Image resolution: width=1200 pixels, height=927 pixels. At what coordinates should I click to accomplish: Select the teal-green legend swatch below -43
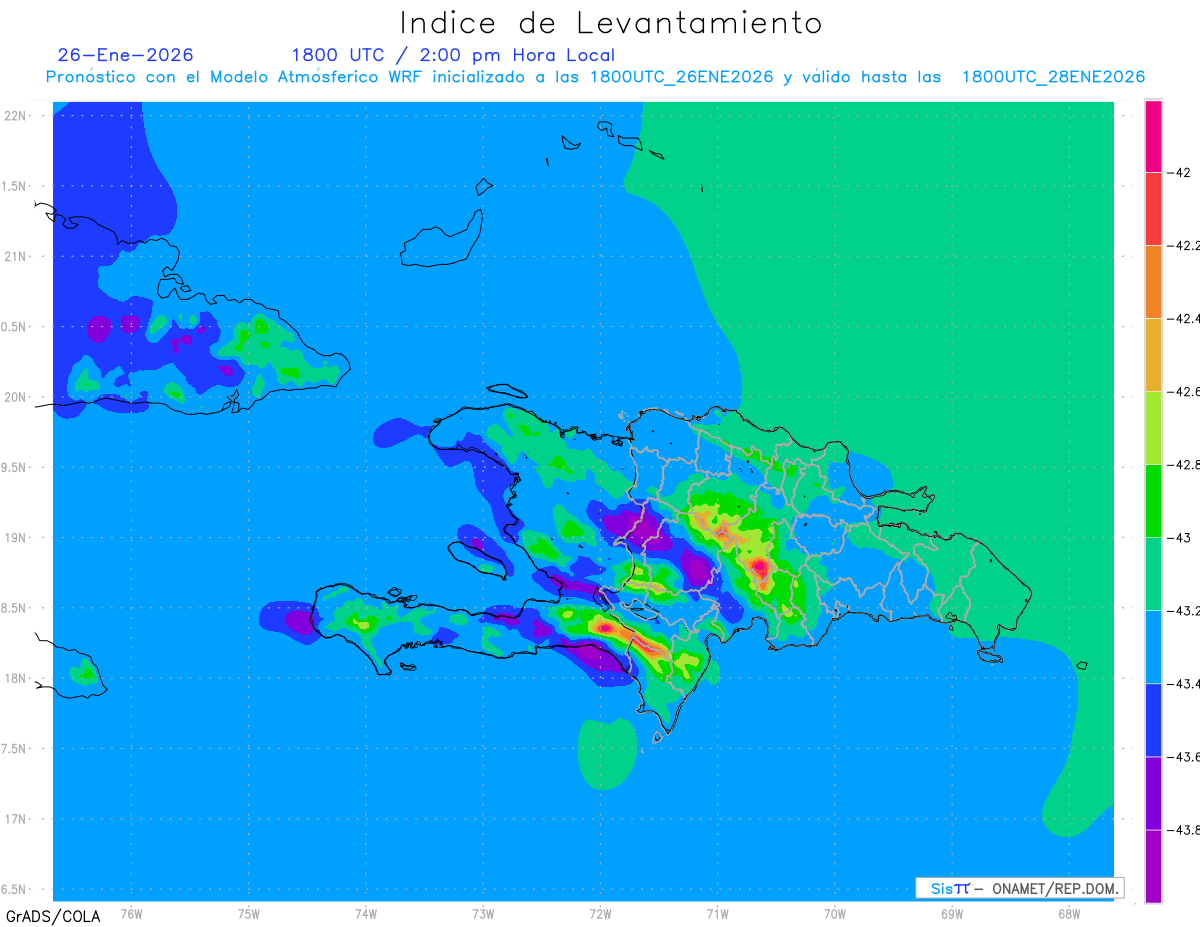pos(1153,574)
